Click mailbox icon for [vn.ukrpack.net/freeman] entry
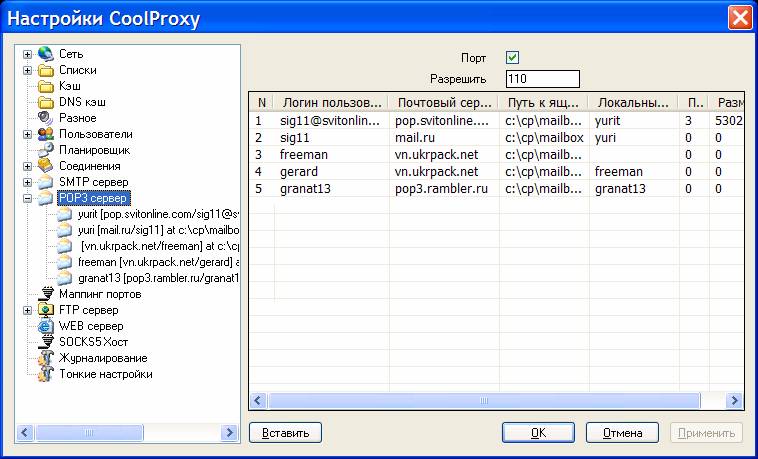 click(64, 246)
